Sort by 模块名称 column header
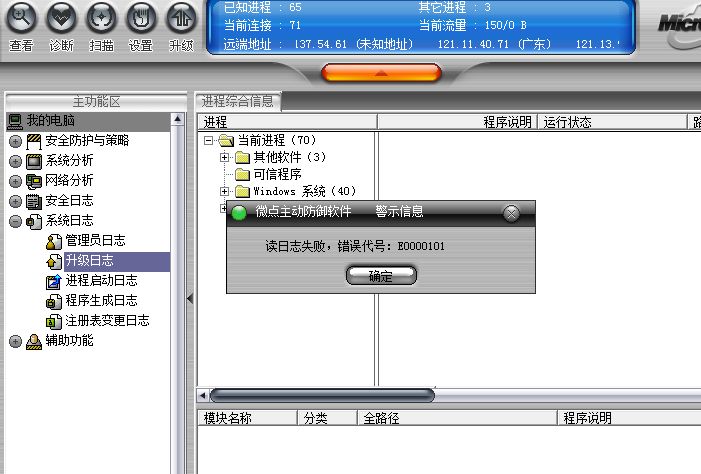Viewport: 701px width, 474px height. pyautogui.click(x=247, y=418)
